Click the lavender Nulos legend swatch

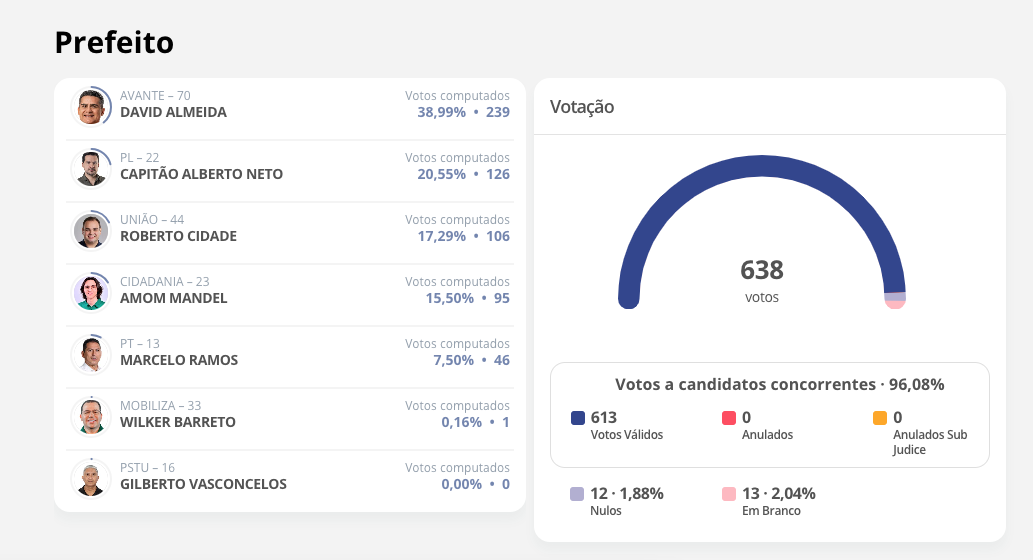click(x=577, y=494)
